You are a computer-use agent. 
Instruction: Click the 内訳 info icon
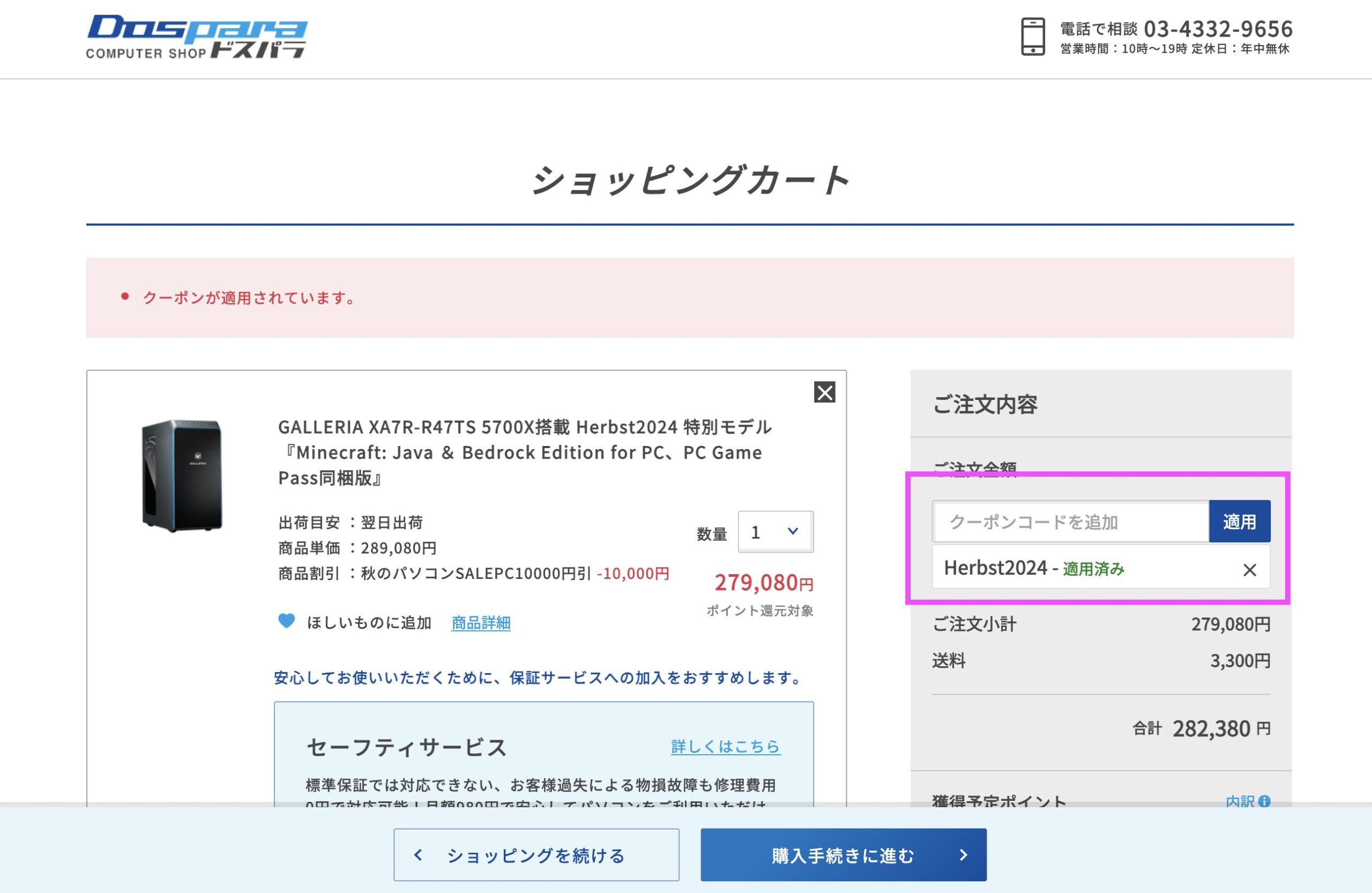[x=1264, y=801]
